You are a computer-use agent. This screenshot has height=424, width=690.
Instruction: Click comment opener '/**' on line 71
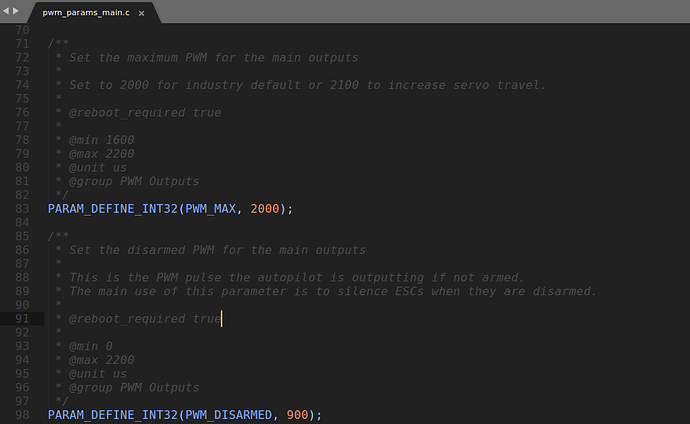pyautogui.click(x=58, y=44)
